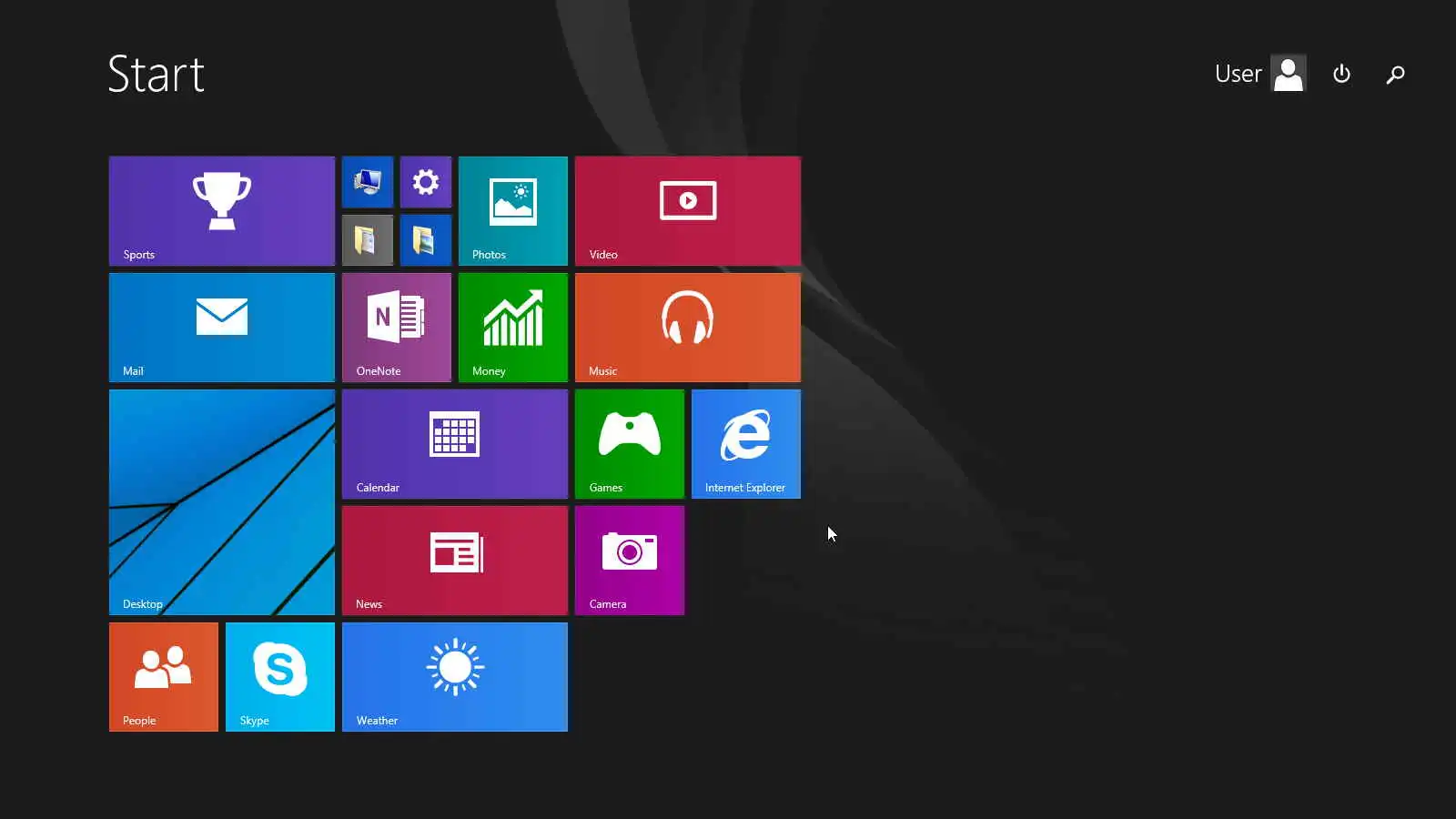Switch to the Desktop tile
Screen dimensions: 1456x819
pyautogui.click(x=222, y=502)
